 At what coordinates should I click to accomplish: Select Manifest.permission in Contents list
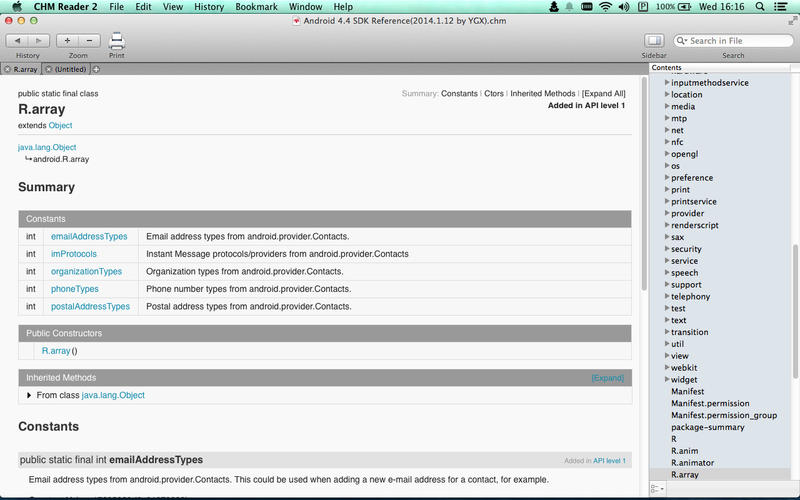[x=710, y=403]
